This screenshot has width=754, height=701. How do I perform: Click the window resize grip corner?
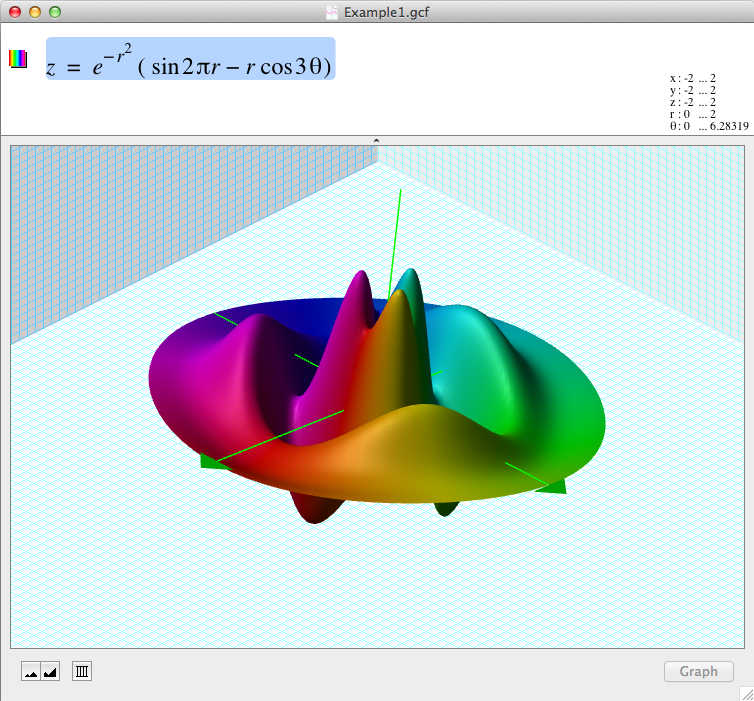click(x=747, y=694)
